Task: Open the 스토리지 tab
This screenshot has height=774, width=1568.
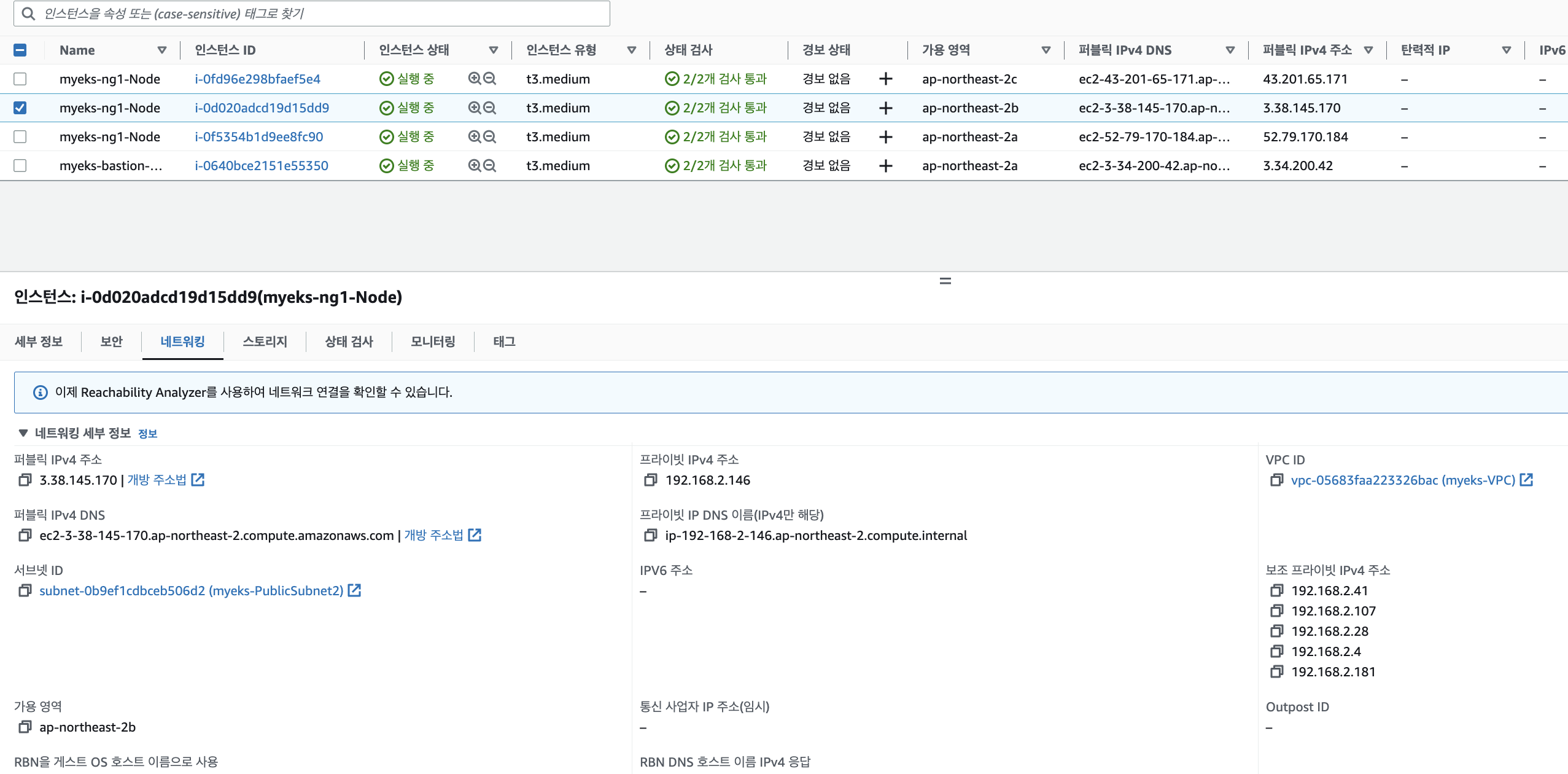Action: click(x=265, y=342)
